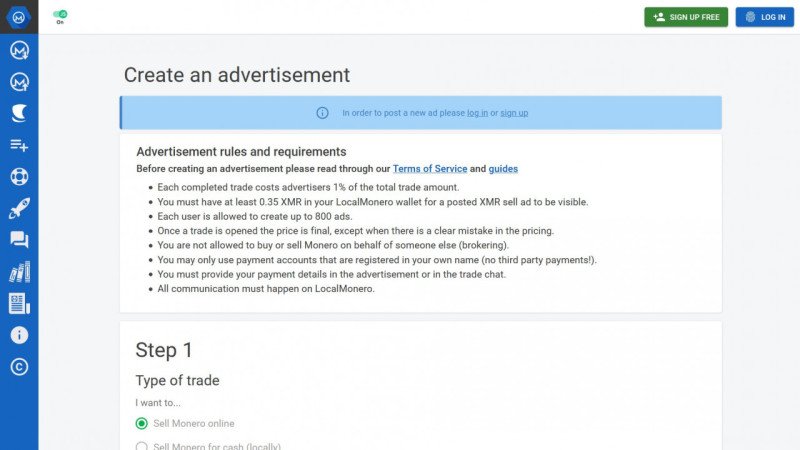Image resolution: width=800 pixels, height=450 pixels.
Task: Click the copyright symbol sidebar icon
Action: click(19, 367)
